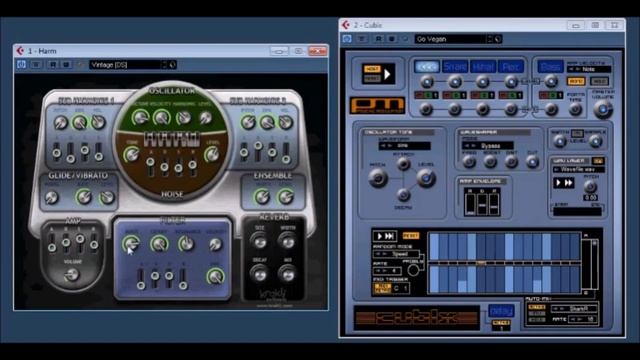640x360 pixels.
Task: Click the Noise Tone knob in Harm
Action: [x=131, y=155]
